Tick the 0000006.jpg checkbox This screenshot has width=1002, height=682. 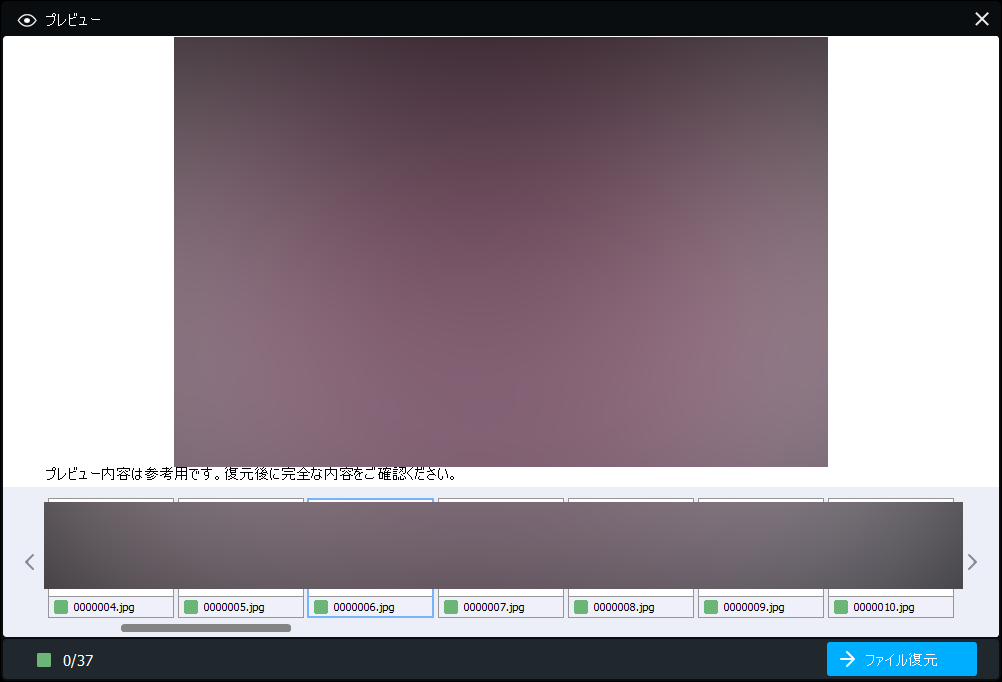(x=321, y=607)
